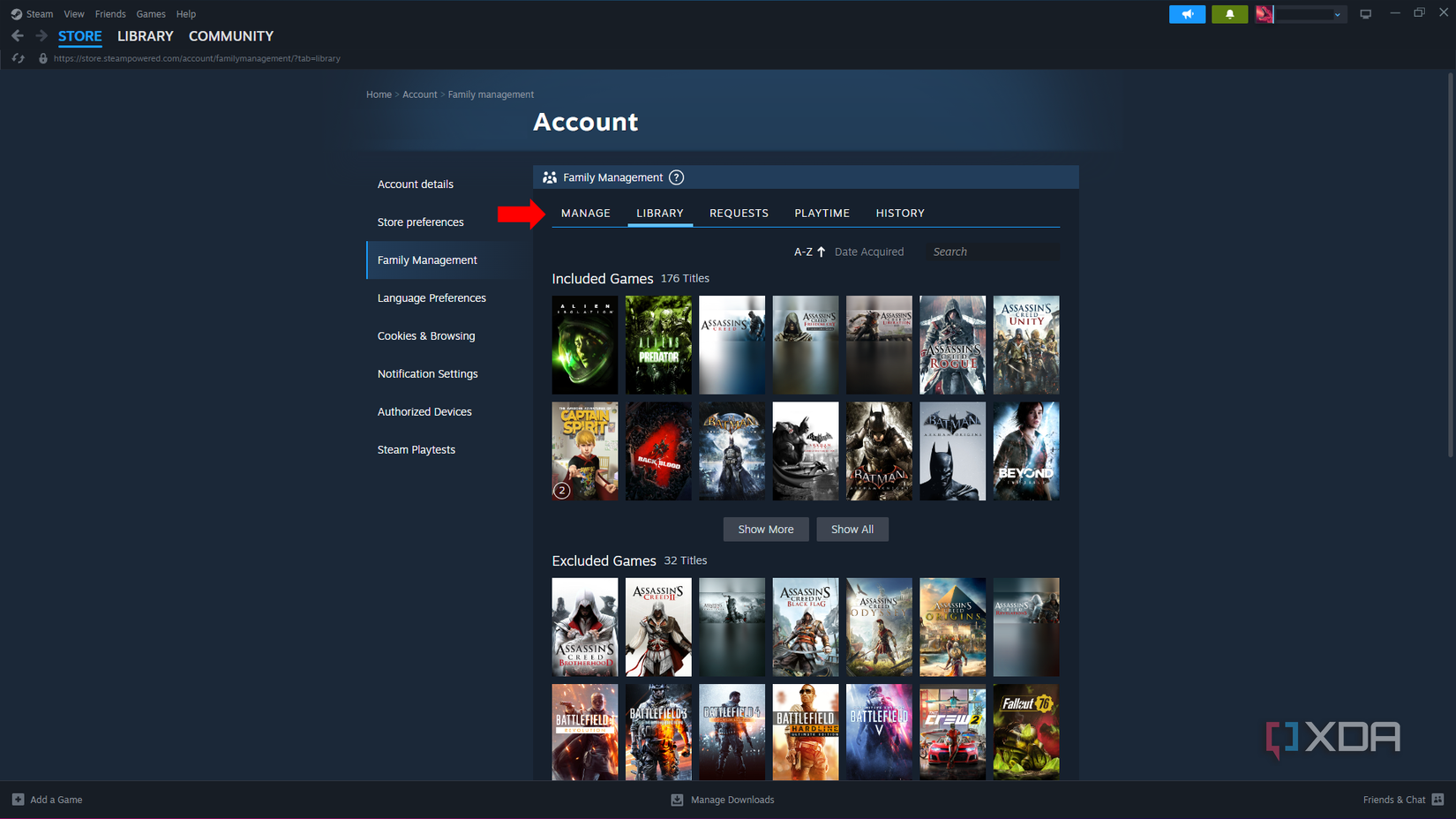This screenshot has height=819, width=1456.
Task: Click the user avatar in the top bar
Action: [1265, 14]
